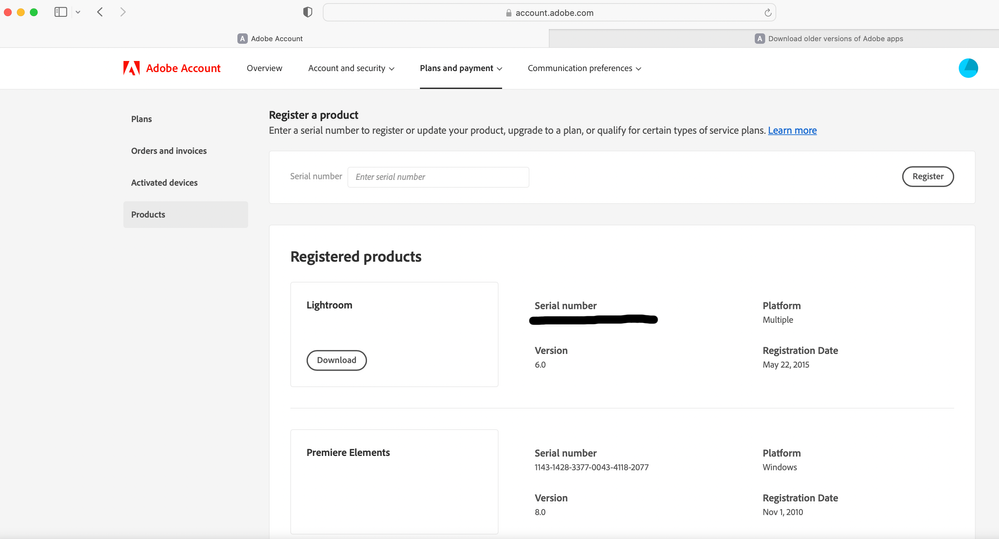This screenshot has width=999, height=539.
Task: Click the Adobe Account title text
Action: pos(183,68)
